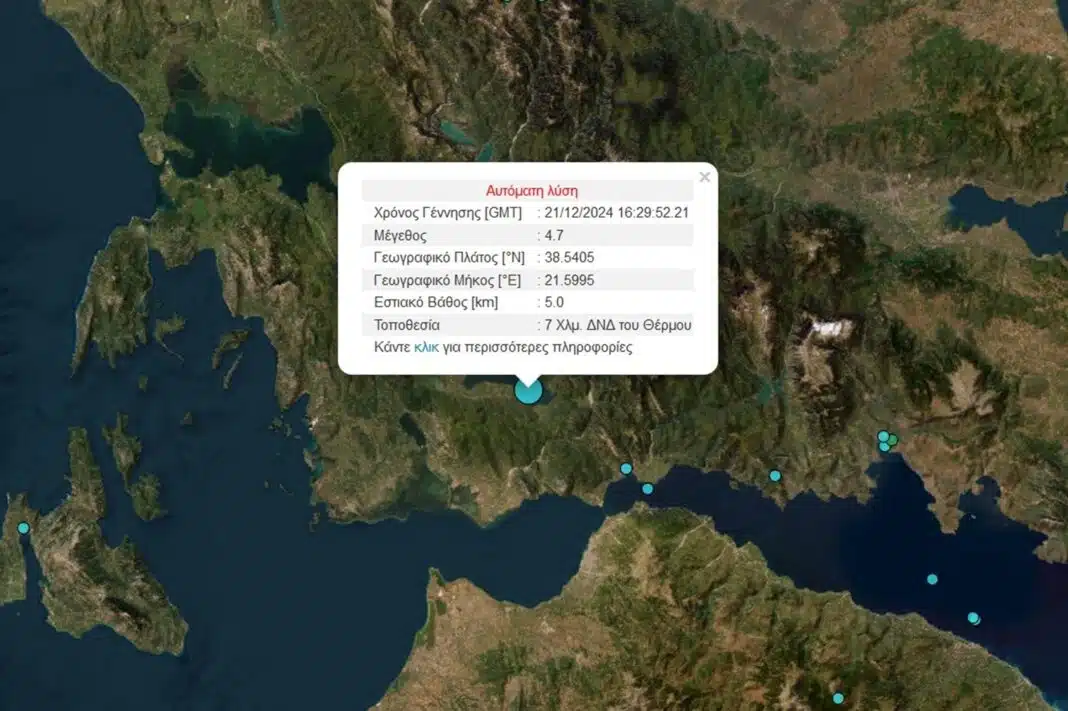This screenshot has width=1068, height=711.
Task: Click the 'Κάντε κλικ για περισσότερες πληροφορίες' line
Action: click(x=503, y=348)
